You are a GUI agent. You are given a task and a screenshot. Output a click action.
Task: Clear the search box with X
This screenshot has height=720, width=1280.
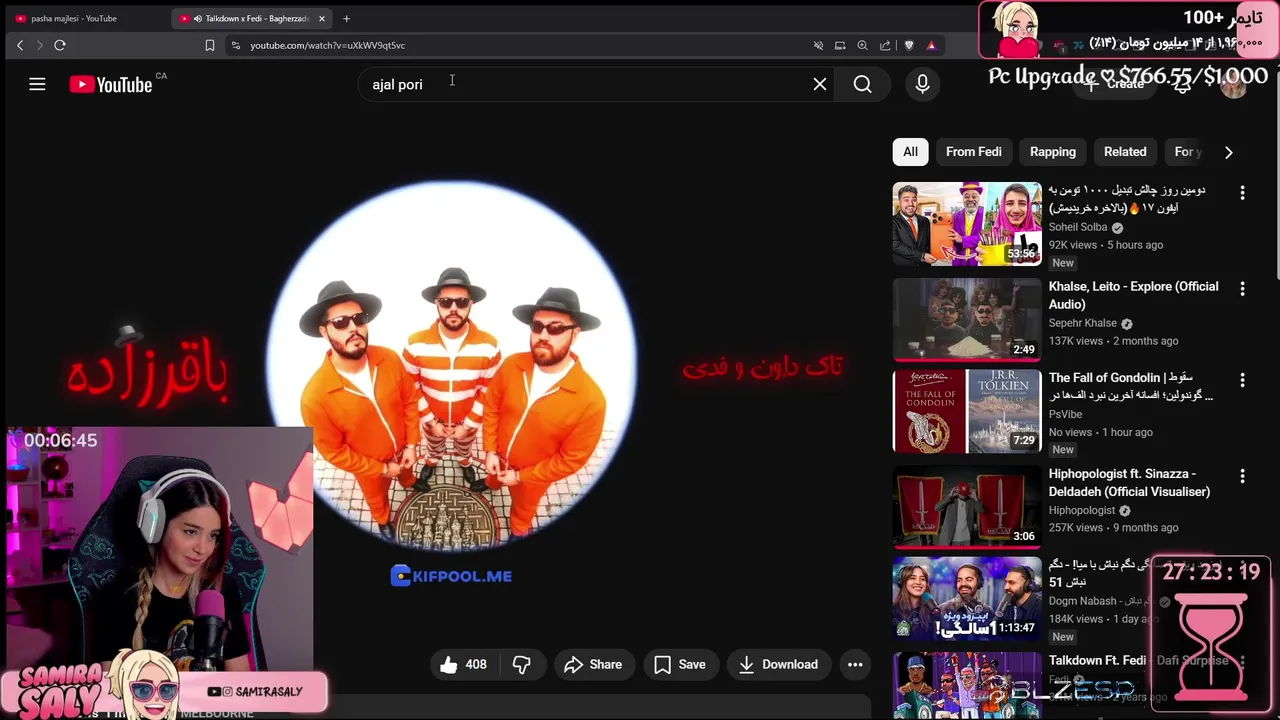point(820,85)
